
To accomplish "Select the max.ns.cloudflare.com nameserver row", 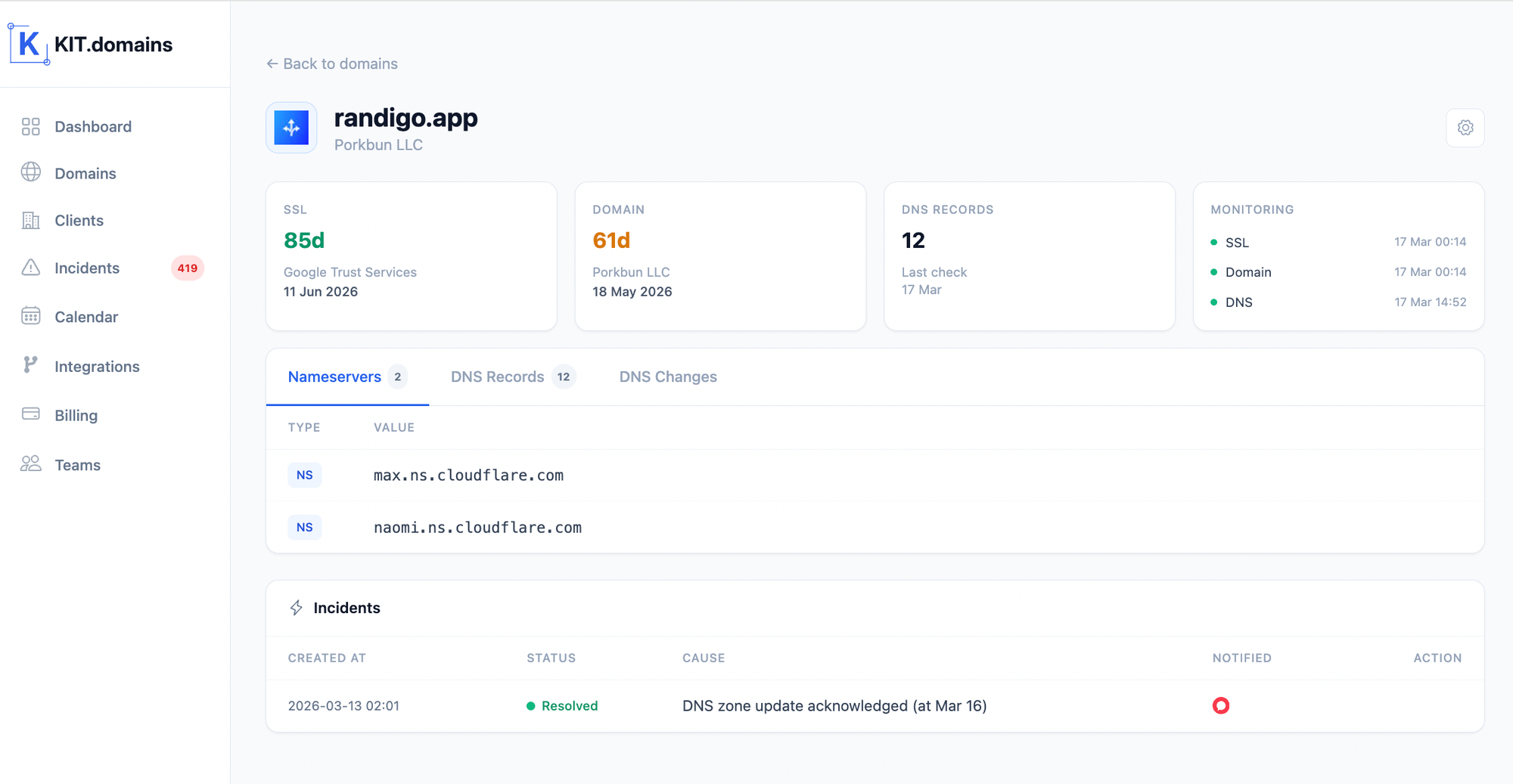I will (468, 475).
